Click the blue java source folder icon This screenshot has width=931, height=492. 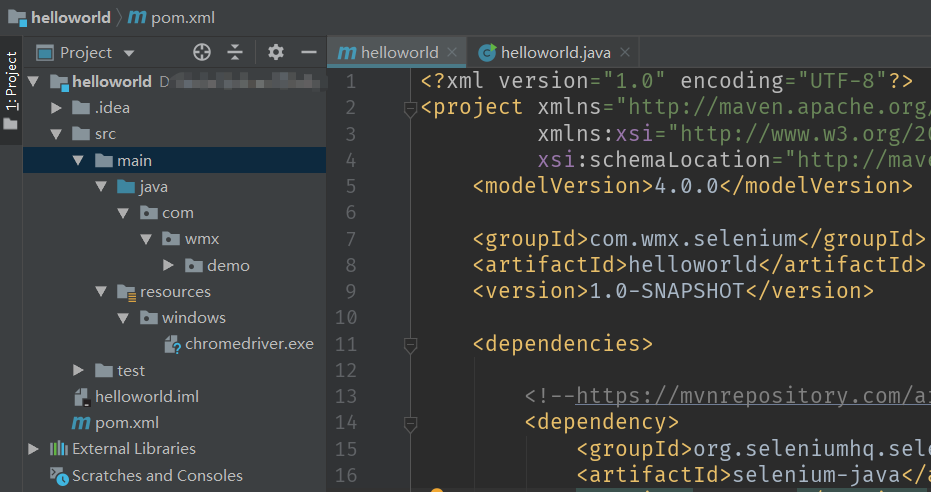[x=126, y=187]
